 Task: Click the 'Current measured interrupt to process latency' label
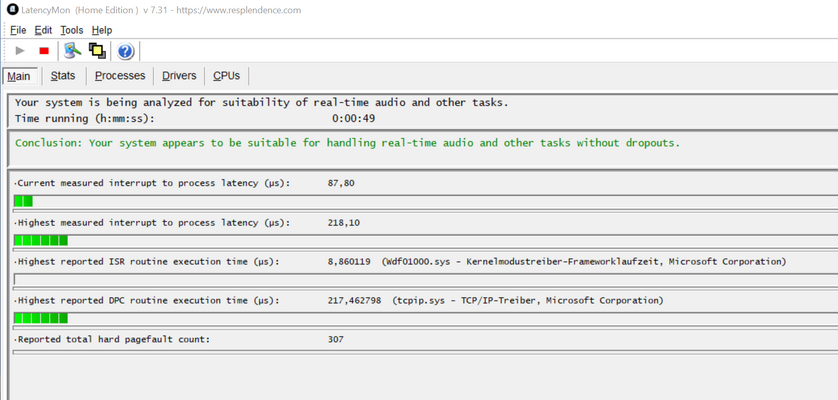[x=152, y=183]
